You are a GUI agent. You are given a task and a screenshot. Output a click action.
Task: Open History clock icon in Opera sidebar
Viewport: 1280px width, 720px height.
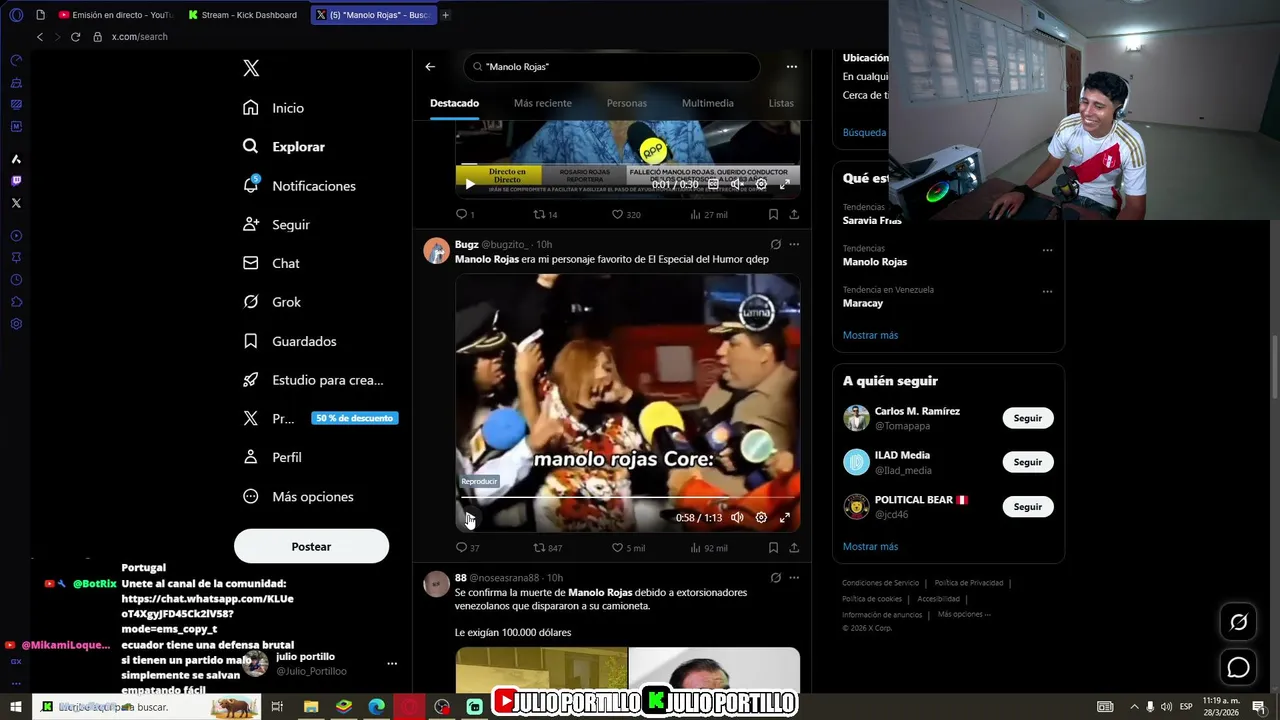coord(16,280)
